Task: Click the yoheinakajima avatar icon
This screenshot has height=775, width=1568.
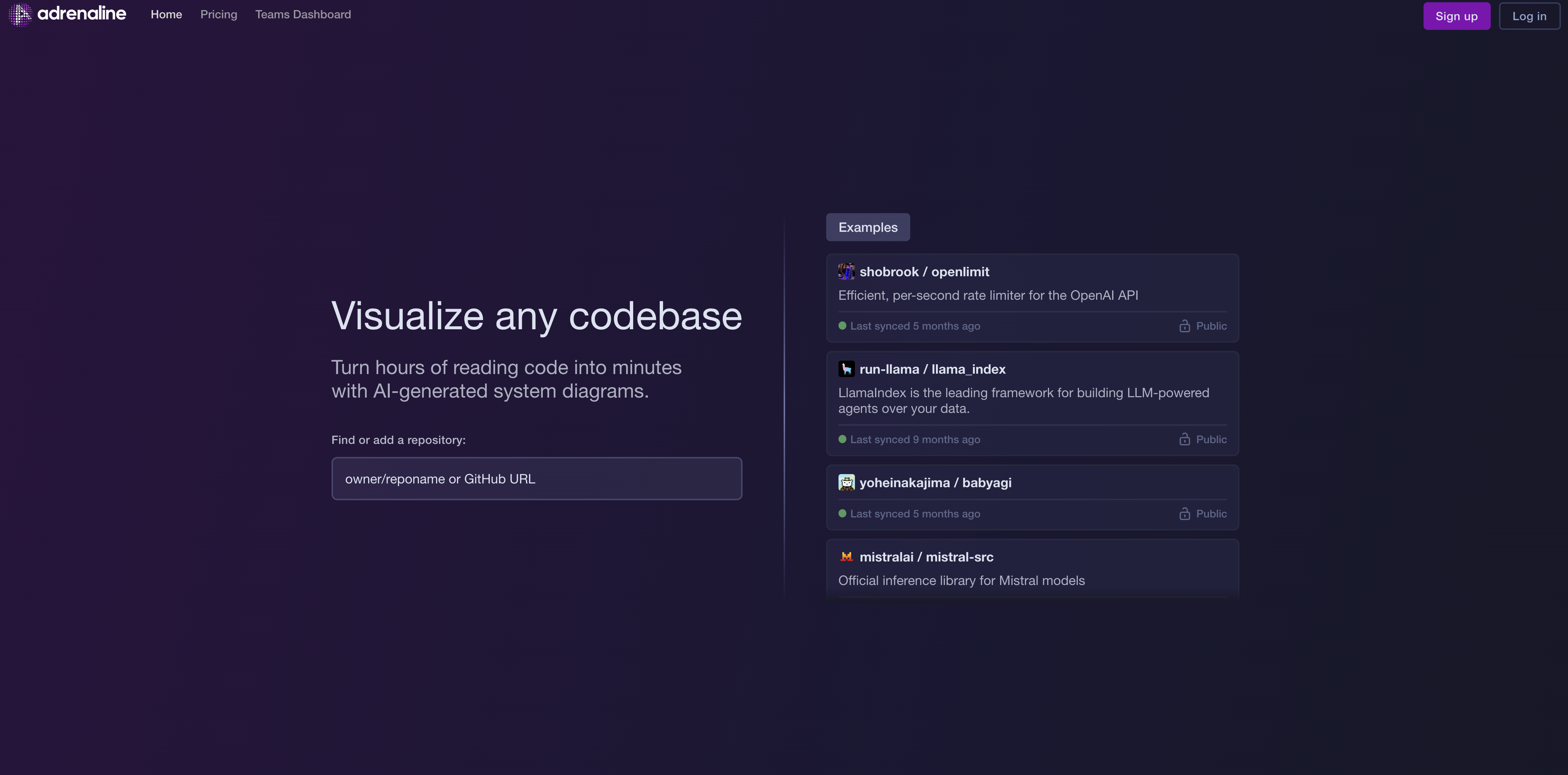Action: [846, 482]
